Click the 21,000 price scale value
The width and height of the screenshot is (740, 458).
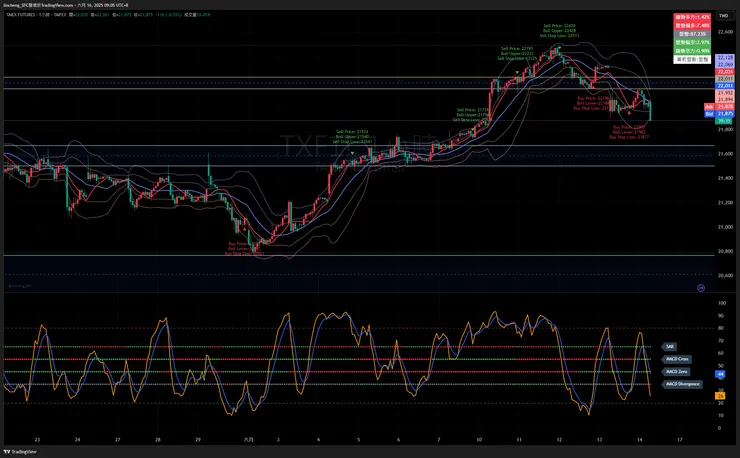(x=725, y=227)
